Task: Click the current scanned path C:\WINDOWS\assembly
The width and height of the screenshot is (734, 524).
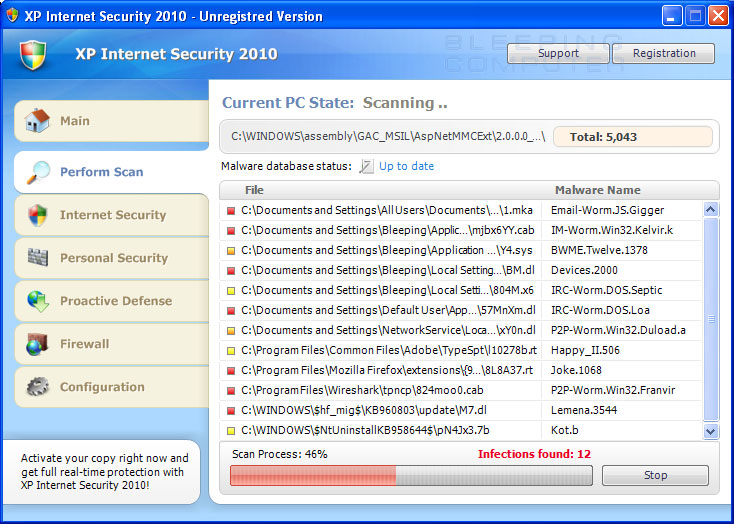Action: [x=388, y=137]
